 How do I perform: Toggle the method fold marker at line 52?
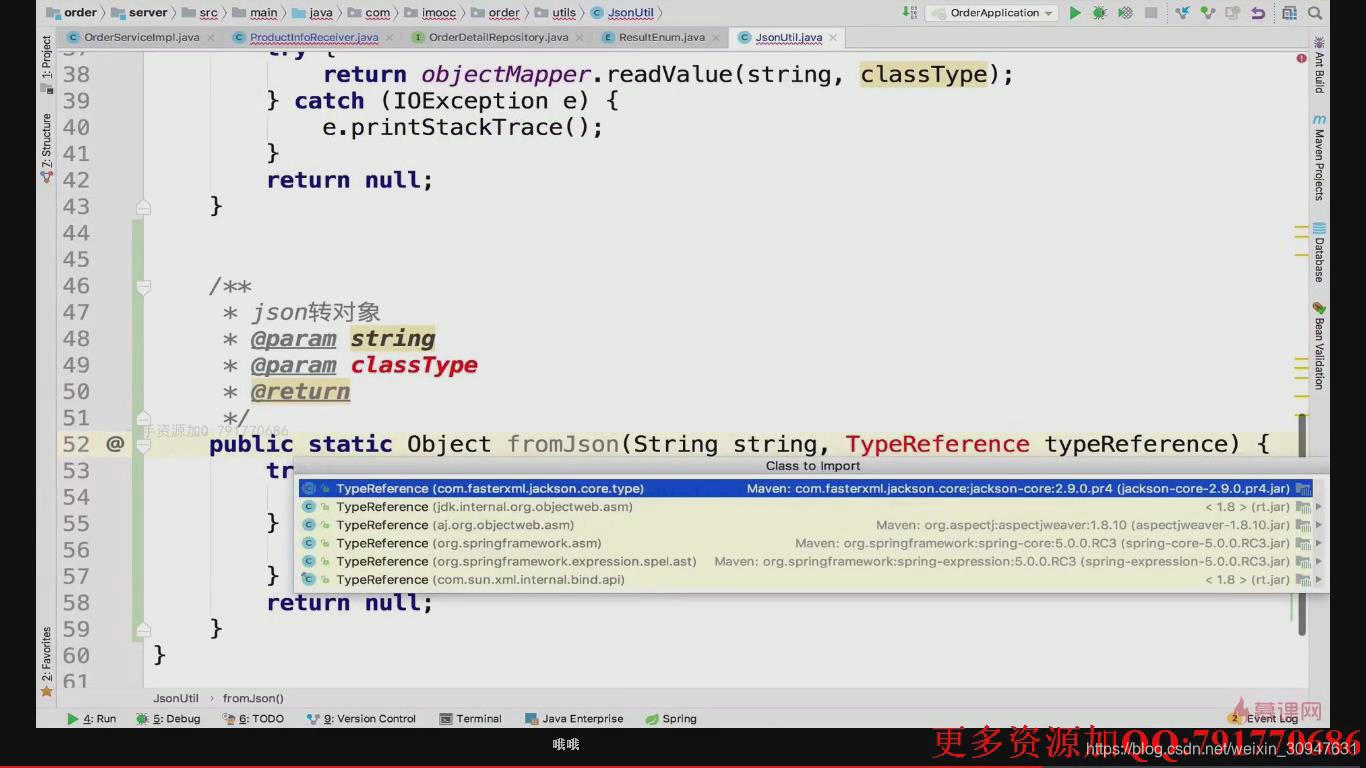click(x=143, y=444)
